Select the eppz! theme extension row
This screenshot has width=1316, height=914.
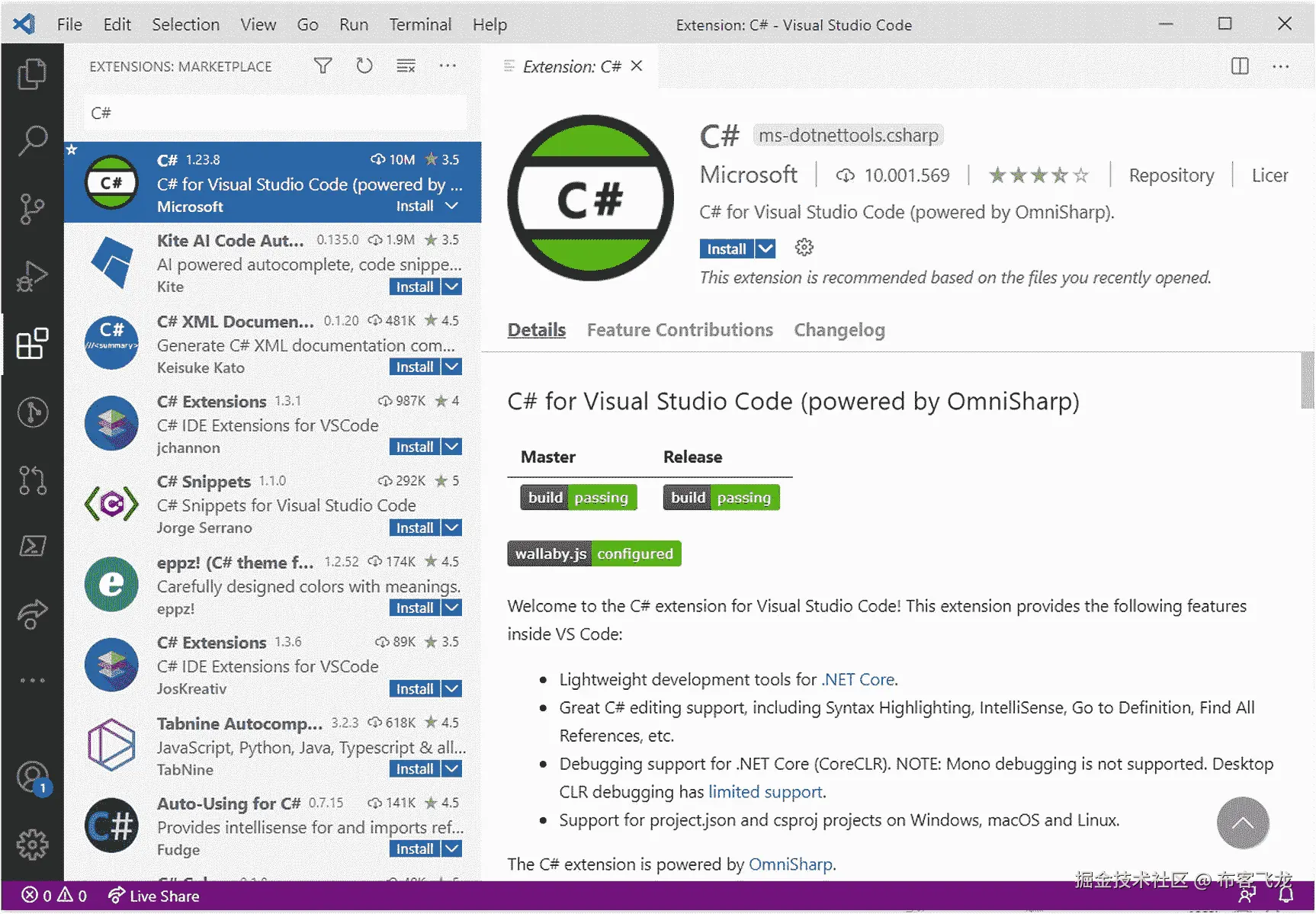pyautogui.click(x=273, y=585)
